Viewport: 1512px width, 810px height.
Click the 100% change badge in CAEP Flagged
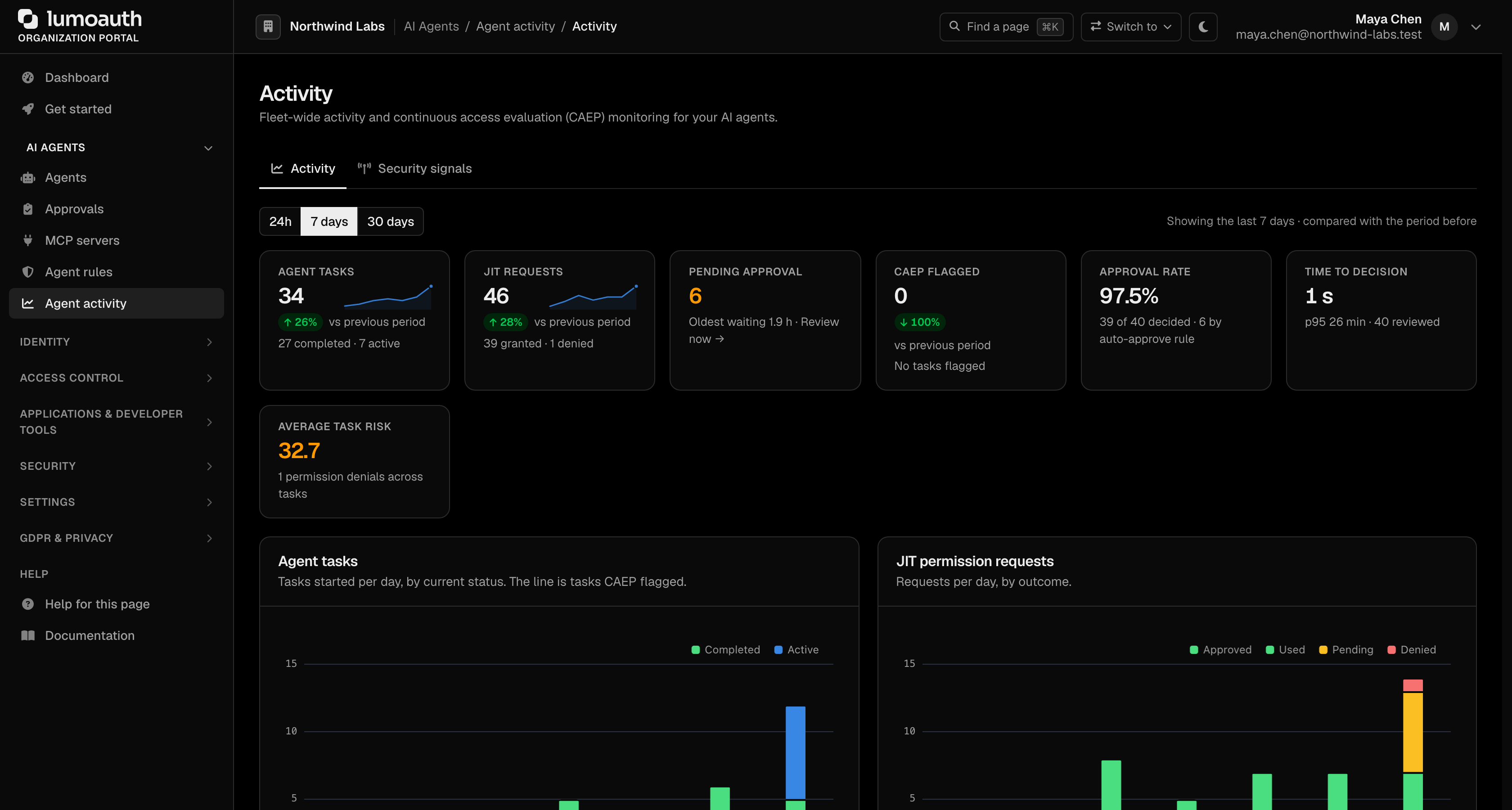pos(920,322)
